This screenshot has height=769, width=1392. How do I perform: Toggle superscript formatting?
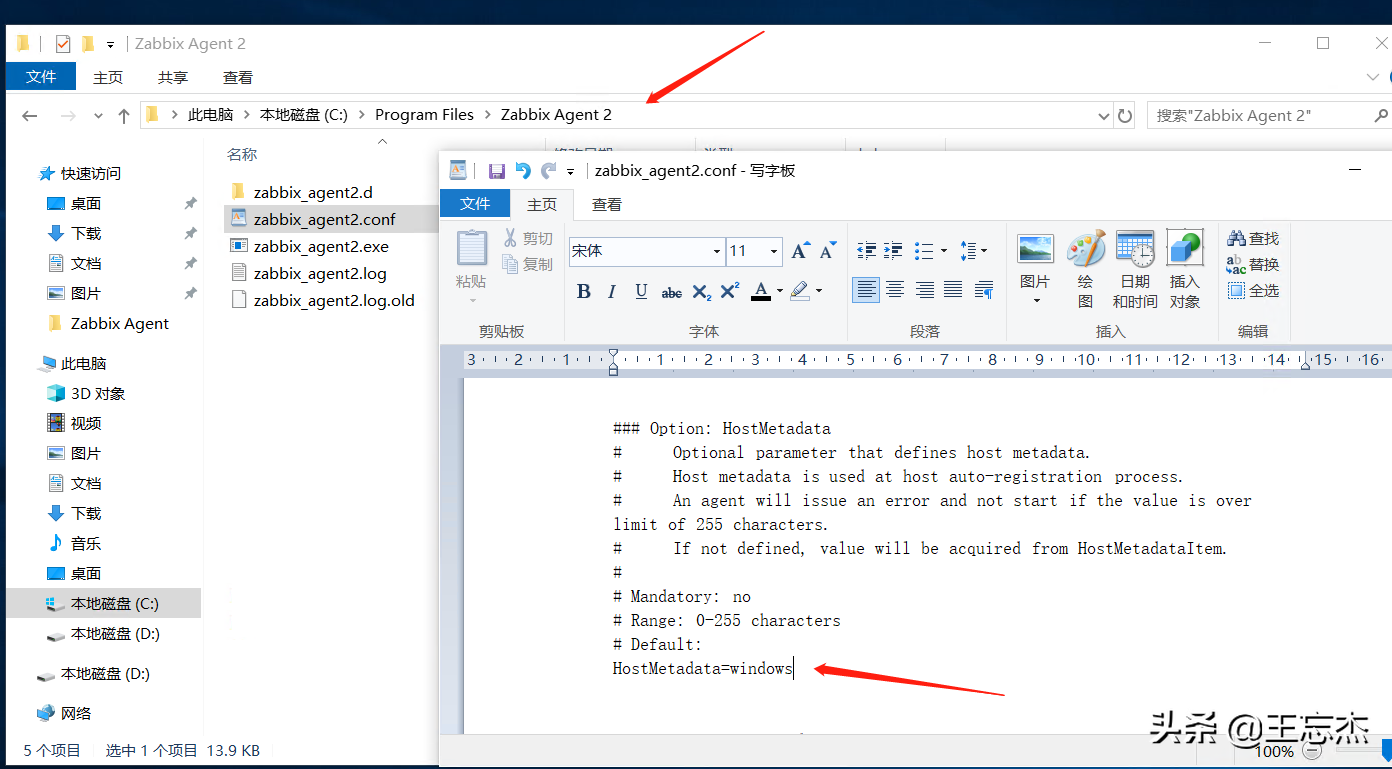point(730,291)
